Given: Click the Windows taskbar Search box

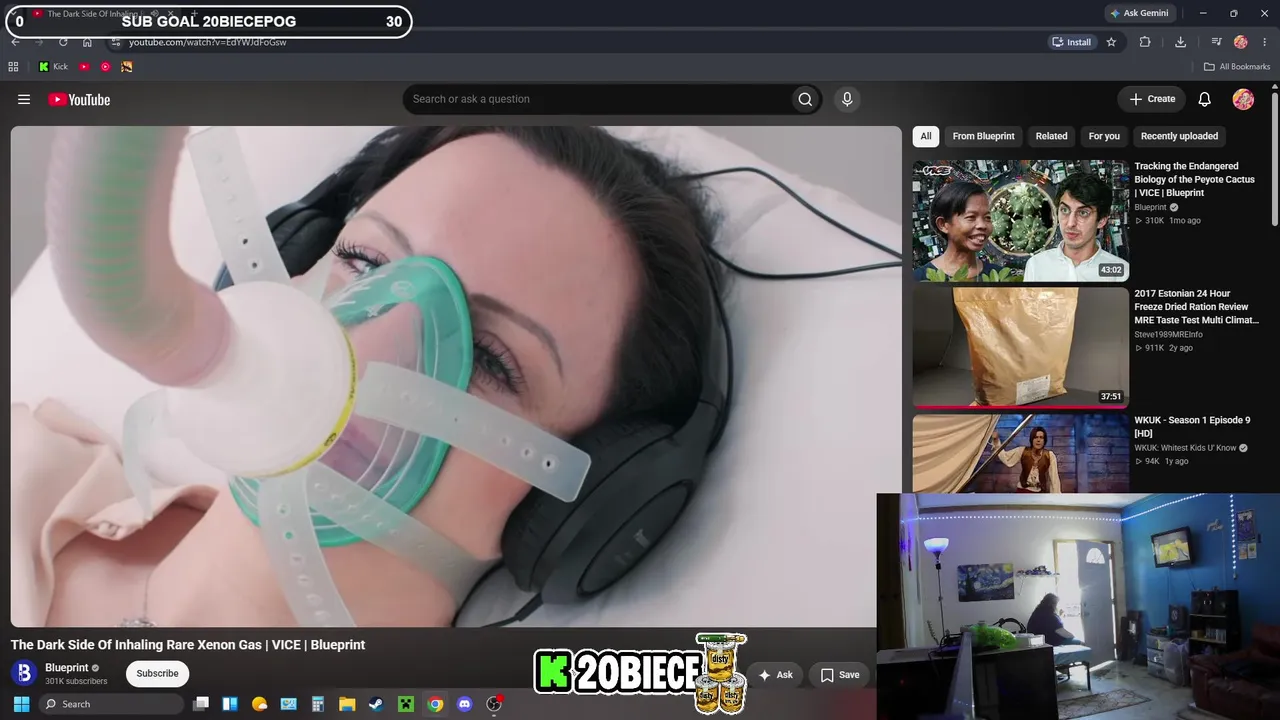Looking at the screenshot, I should pos(112,704).
